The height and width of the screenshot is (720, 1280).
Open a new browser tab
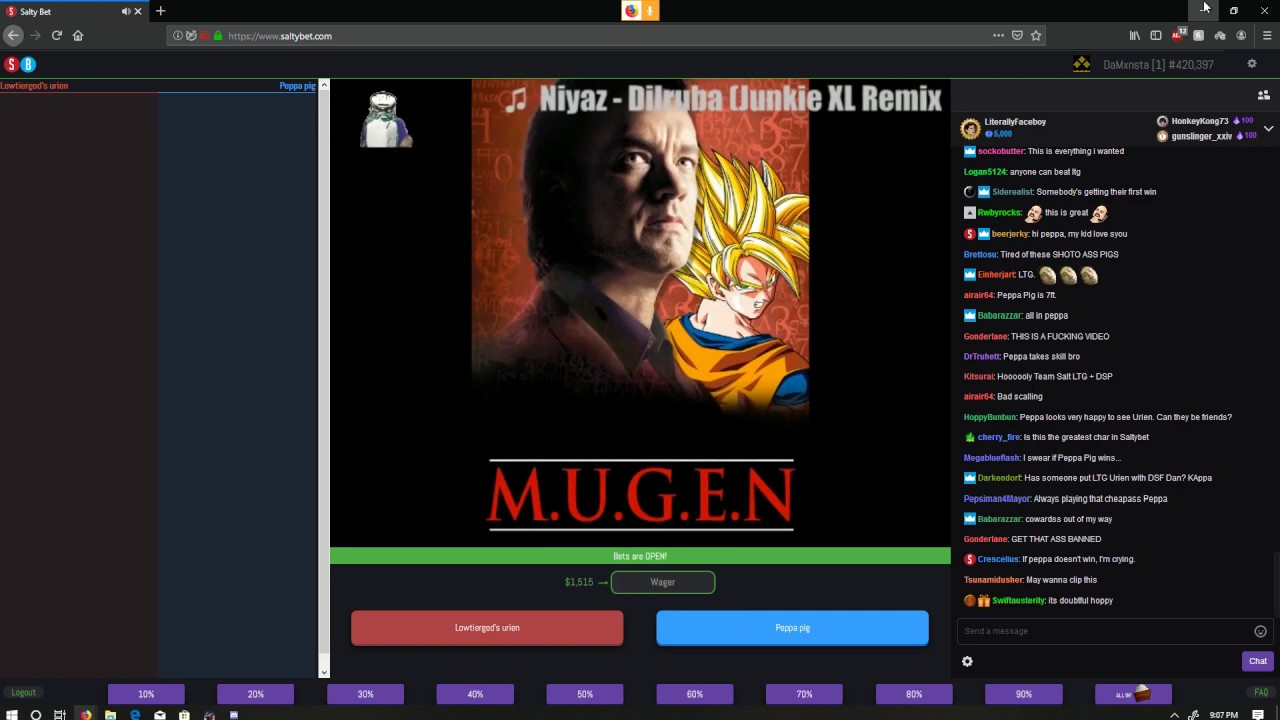pyautogui.click(x=160, y=11)
